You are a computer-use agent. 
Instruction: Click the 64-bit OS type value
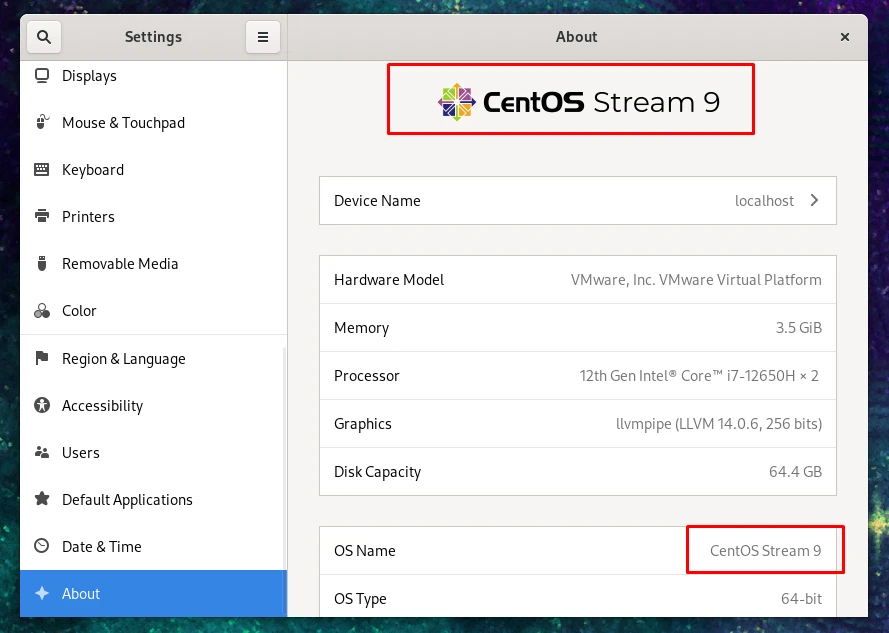801,598
